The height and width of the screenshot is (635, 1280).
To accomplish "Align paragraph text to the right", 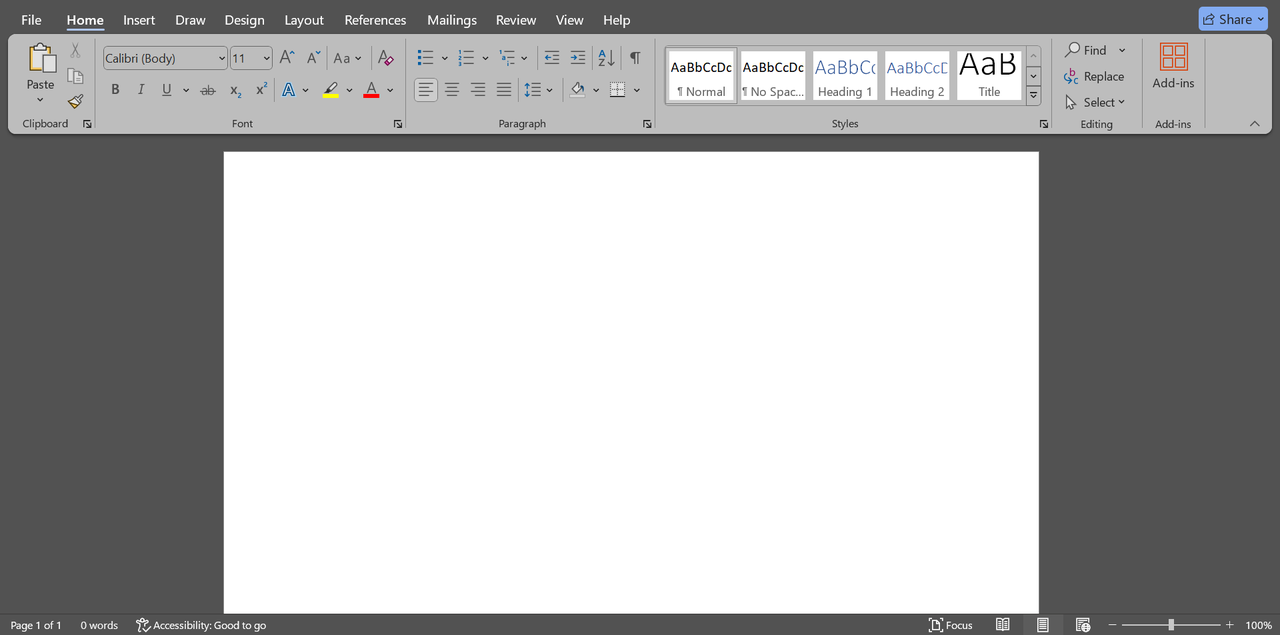I will (478, 90).
